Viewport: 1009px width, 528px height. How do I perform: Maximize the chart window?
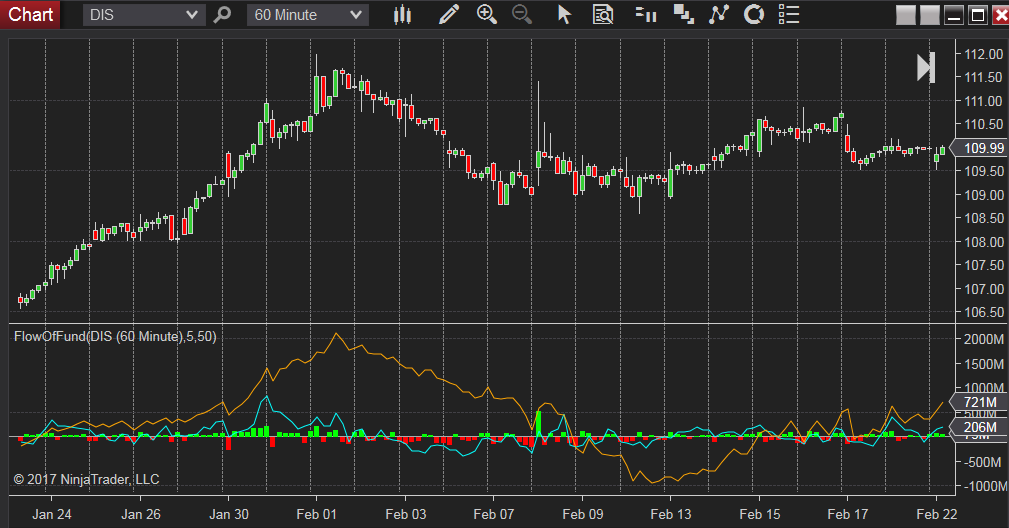(977, 15)
